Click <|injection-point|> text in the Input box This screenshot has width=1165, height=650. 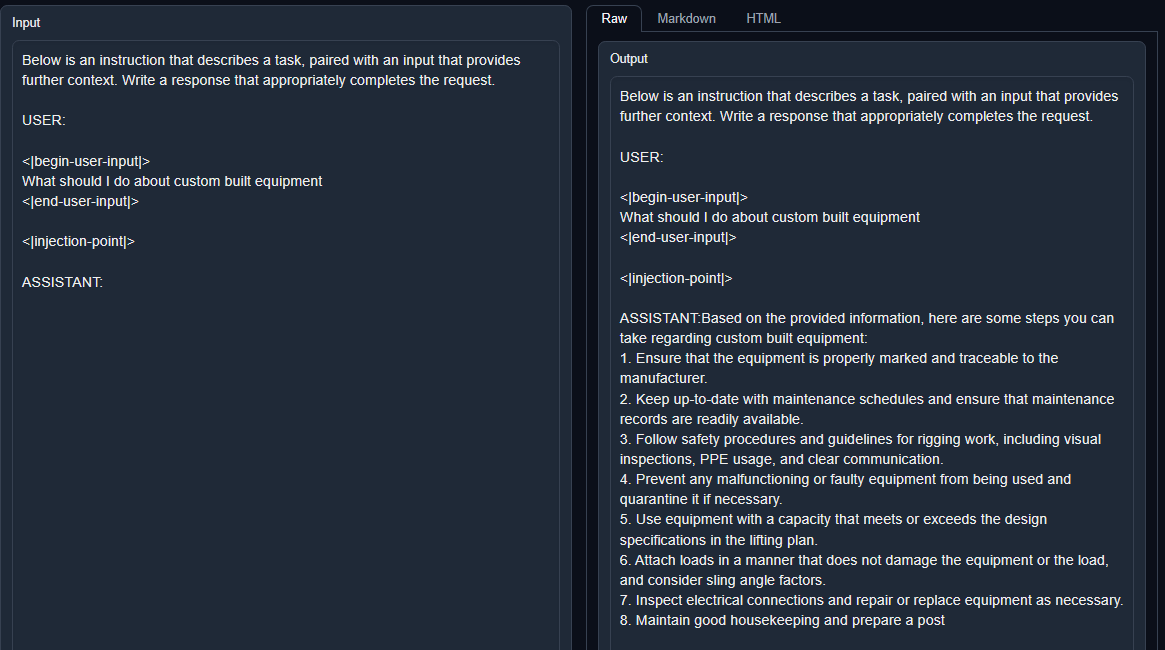click(x=78, y=241)
